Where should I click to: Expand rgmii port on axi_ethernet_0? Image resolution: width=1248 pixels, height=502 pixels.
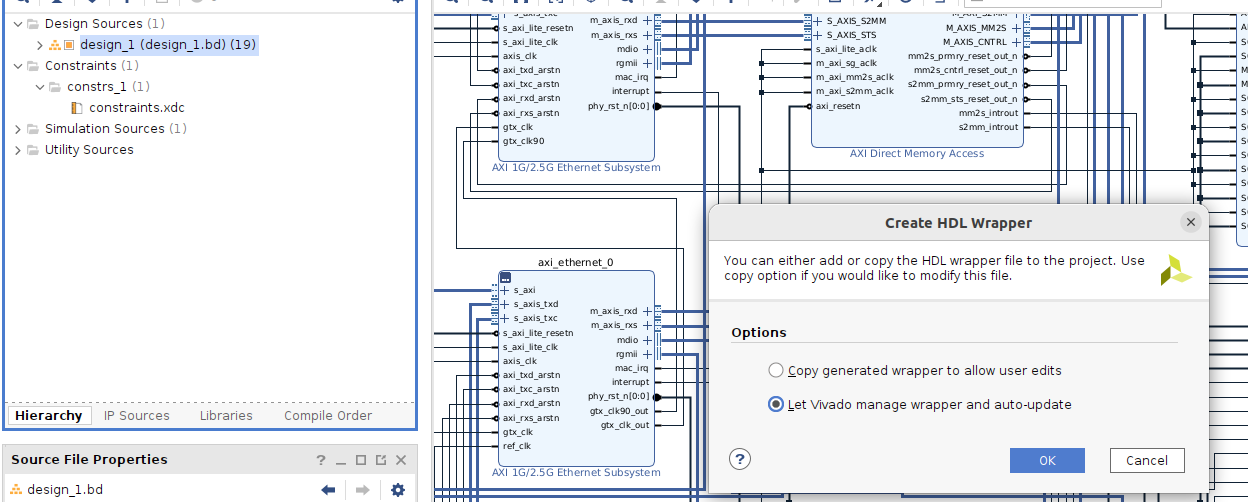tap(647, 354)
